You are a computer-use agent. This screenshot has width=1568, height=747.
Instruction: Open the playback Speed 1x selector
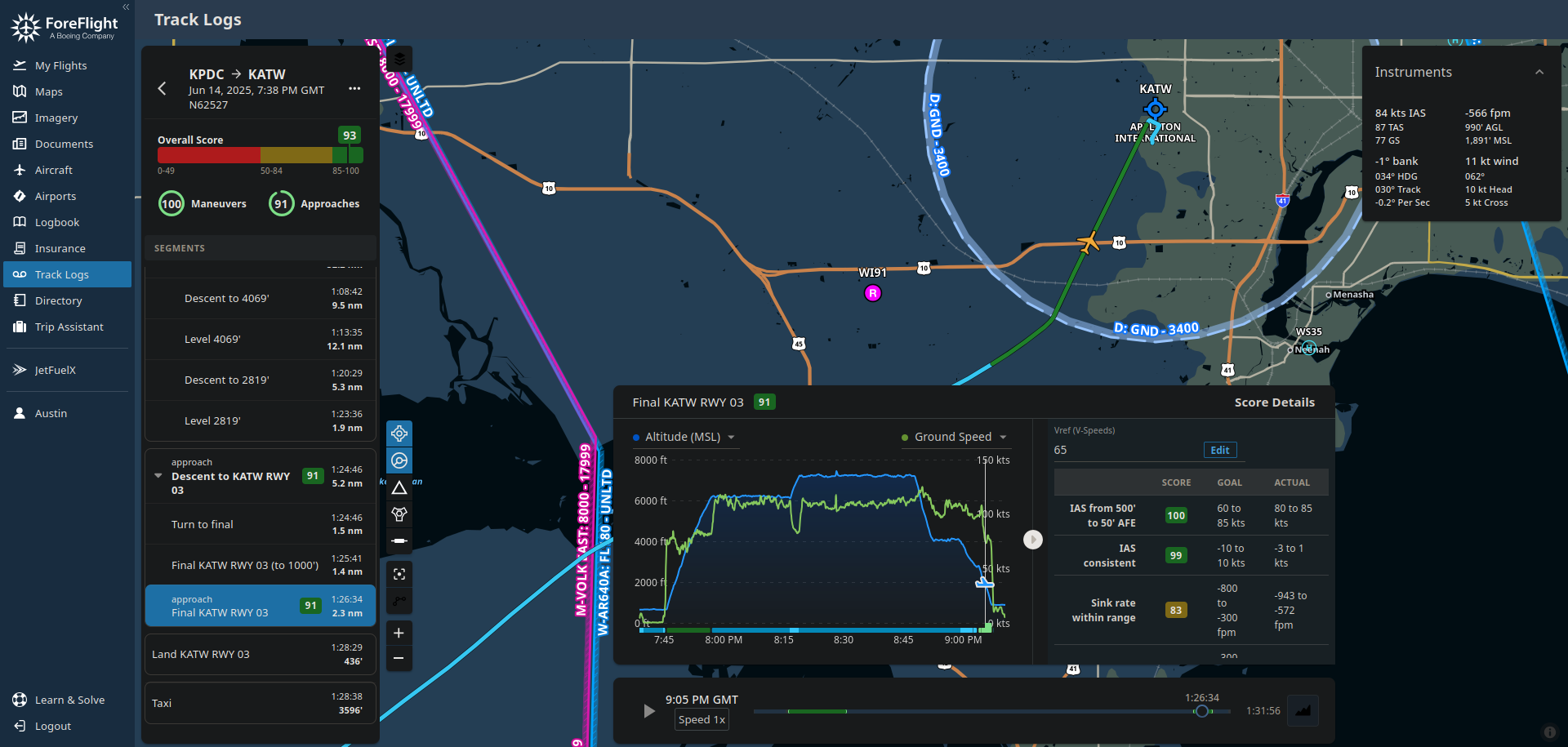click(x=702, y=719)
